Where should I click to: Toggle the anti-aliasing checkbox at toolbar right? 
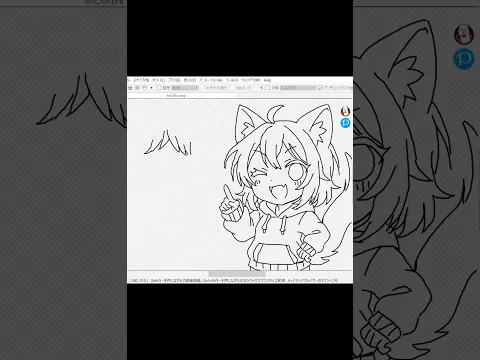(x=320, y=88)
